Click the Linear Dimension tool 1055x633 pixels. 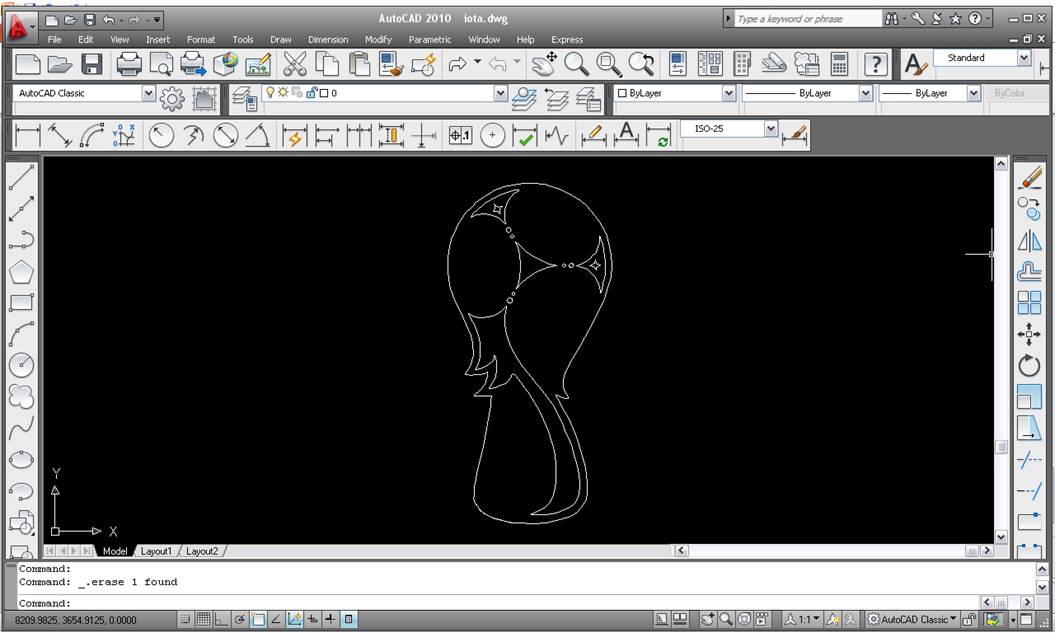coord(28,135)
